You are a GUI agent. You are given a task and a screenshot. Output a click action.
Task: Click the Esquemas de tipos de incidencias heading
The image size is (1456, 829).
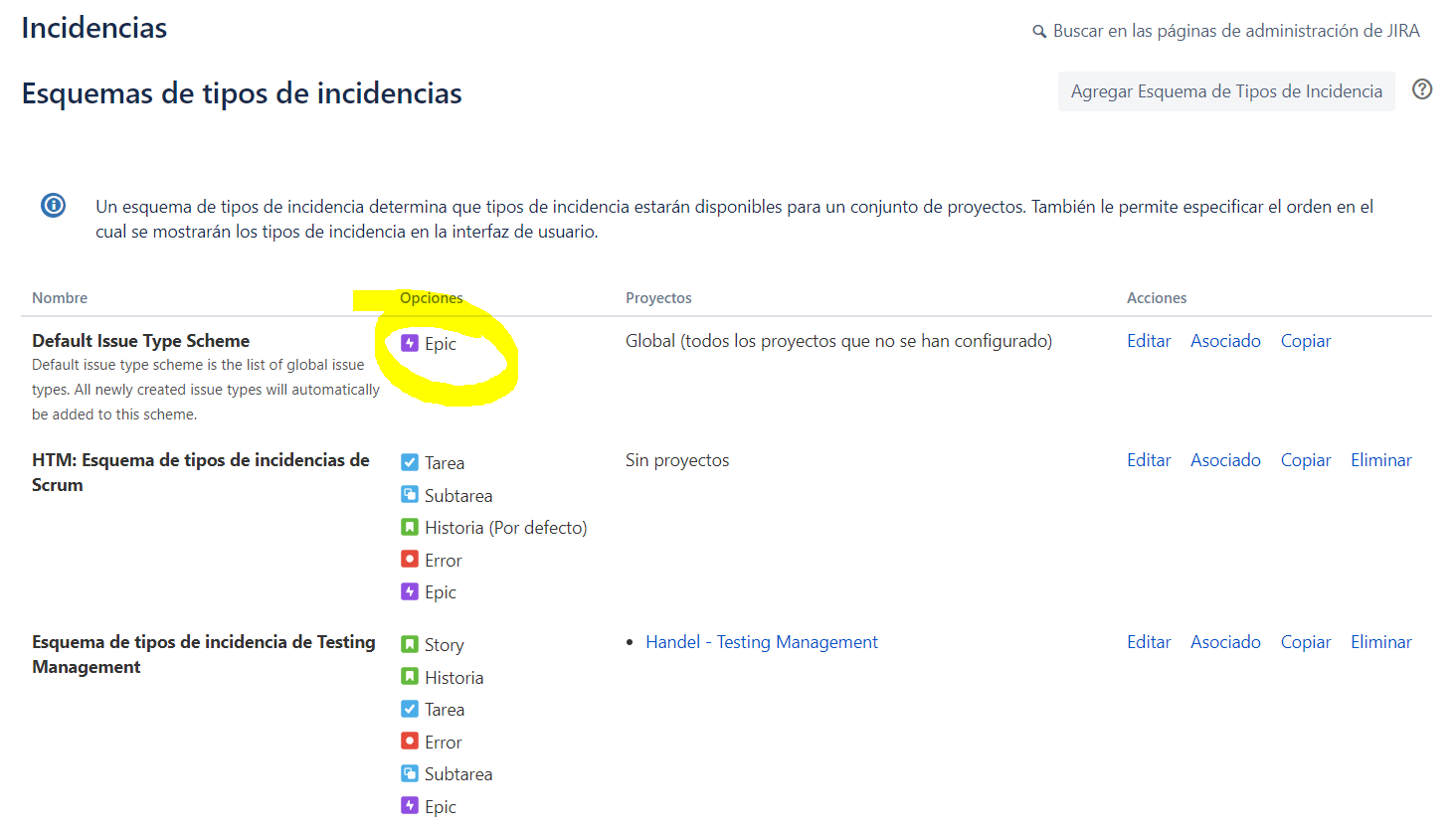click(x=242, y=93)
